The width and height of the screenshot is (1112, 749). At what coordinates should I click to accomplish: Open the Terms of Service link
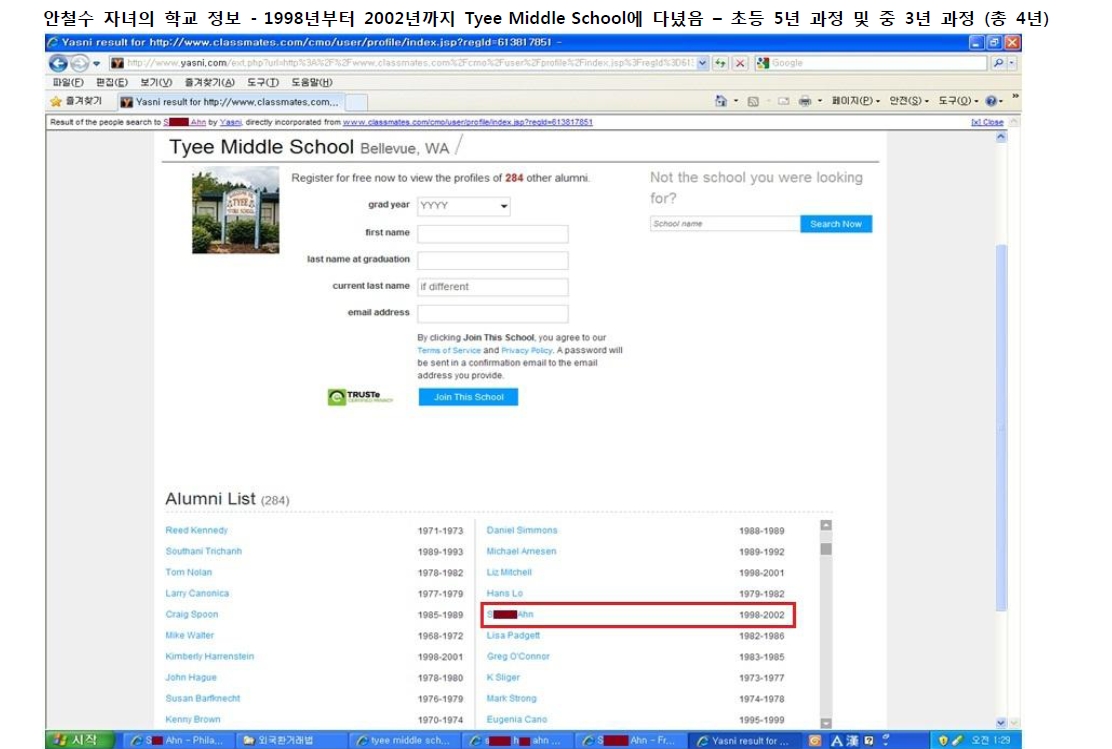449,350
